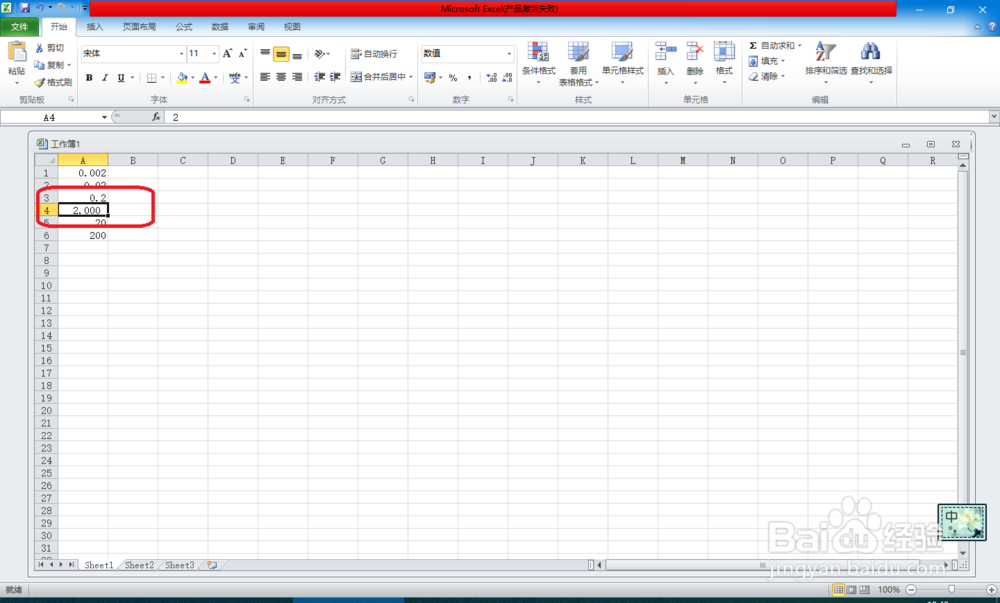Click the zoom slider handle
The width and height of the screenshot is (1000, 603).
(x=952, y=590)
